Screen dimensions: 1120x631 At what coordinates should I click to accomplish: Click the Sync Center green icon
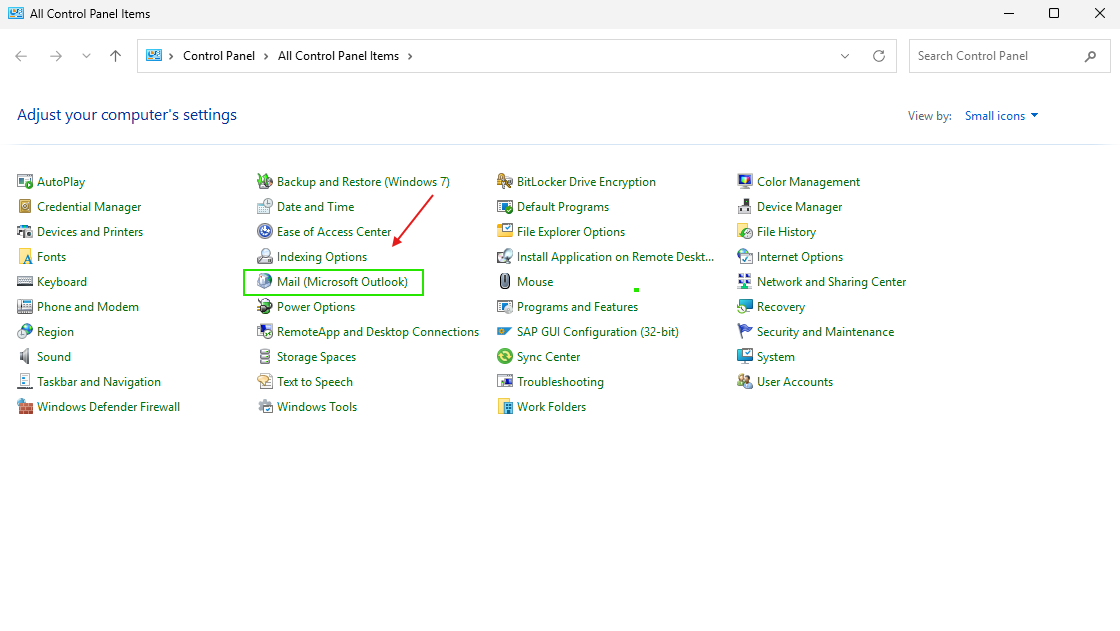[504, 357]
